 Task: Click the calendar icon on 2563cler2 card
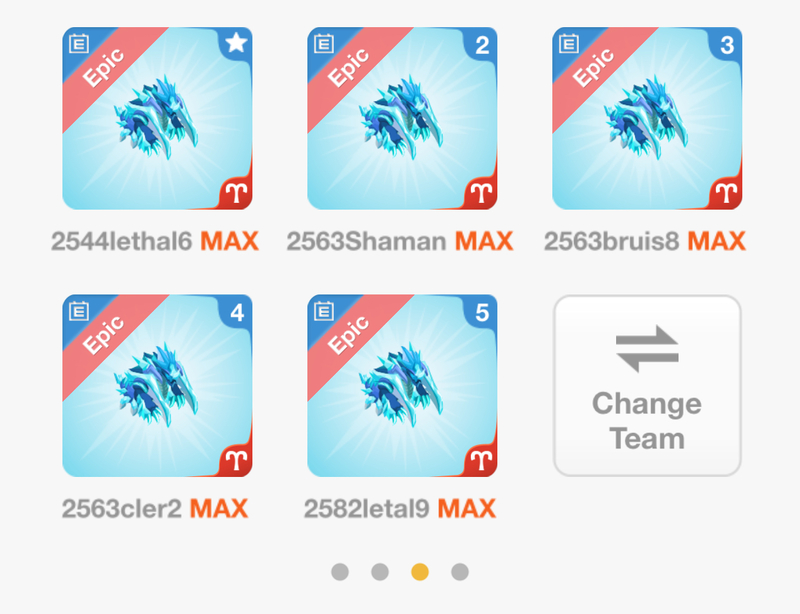(79, 310)
